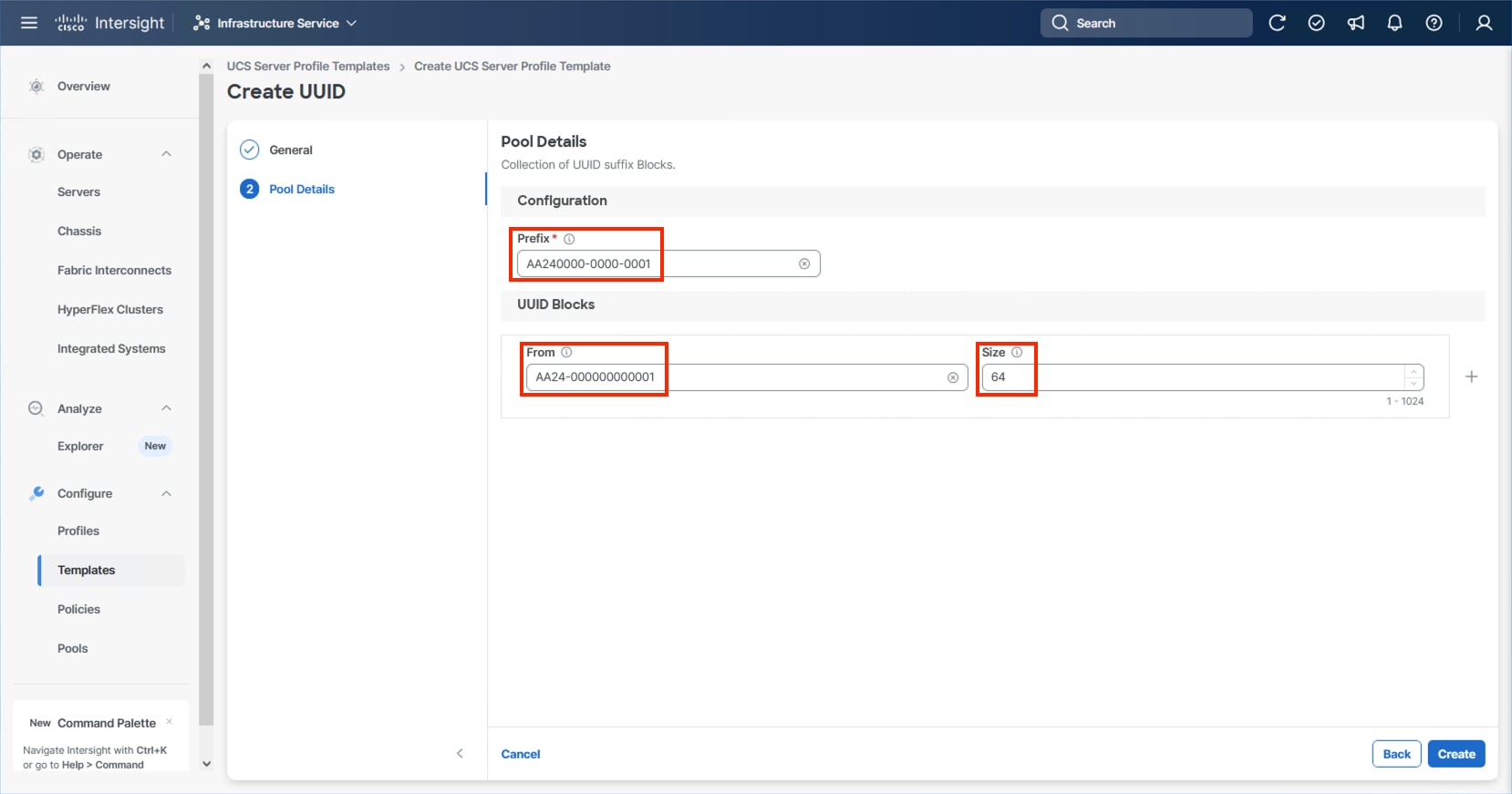Click the Create button
The height and width of the screenshot is (794, 1512).
click(1455, 754)
